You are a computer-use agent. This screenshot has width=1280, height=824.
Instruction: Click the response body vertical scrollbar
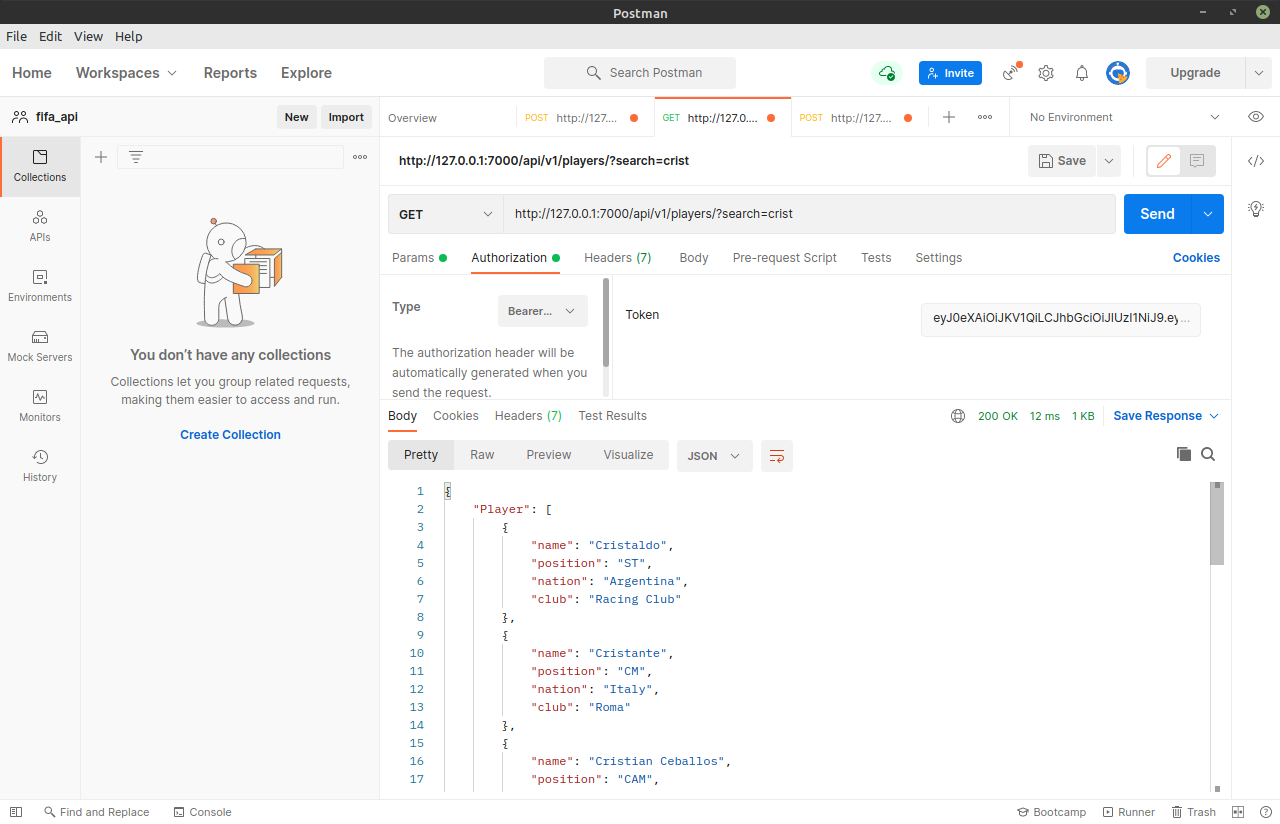coord(1217,524)
